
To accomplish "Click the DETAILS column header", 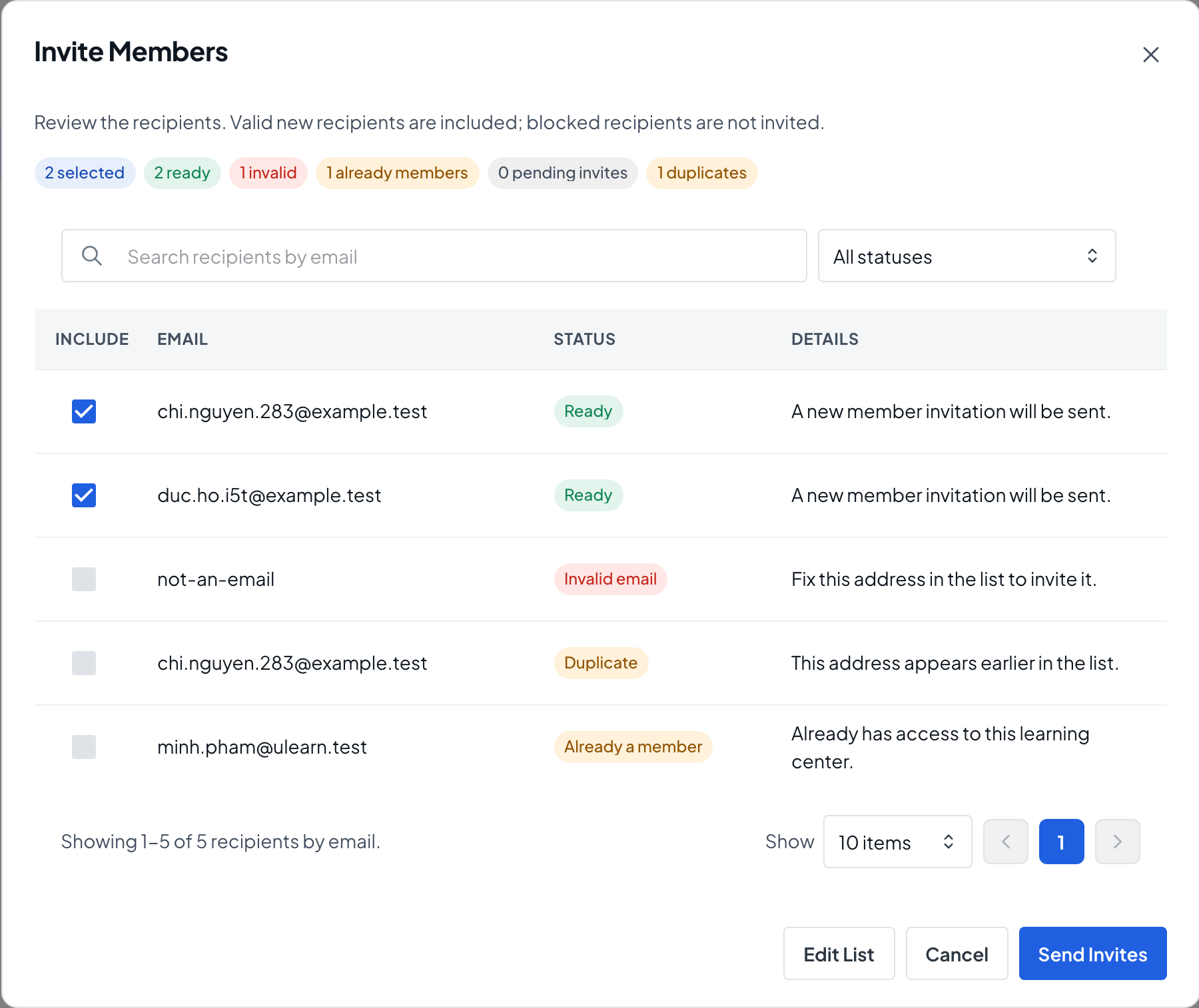I will [x=825, y=339].
